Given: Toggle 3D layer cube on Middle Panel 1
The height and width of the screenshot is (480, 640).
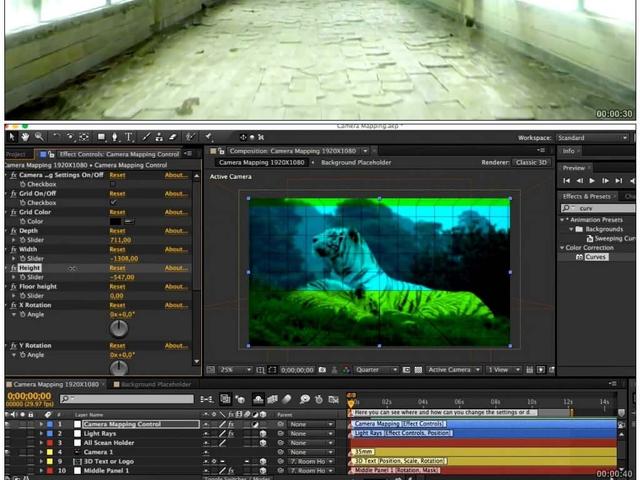Looking at the screenshot, I should click(x=263, y=471).
